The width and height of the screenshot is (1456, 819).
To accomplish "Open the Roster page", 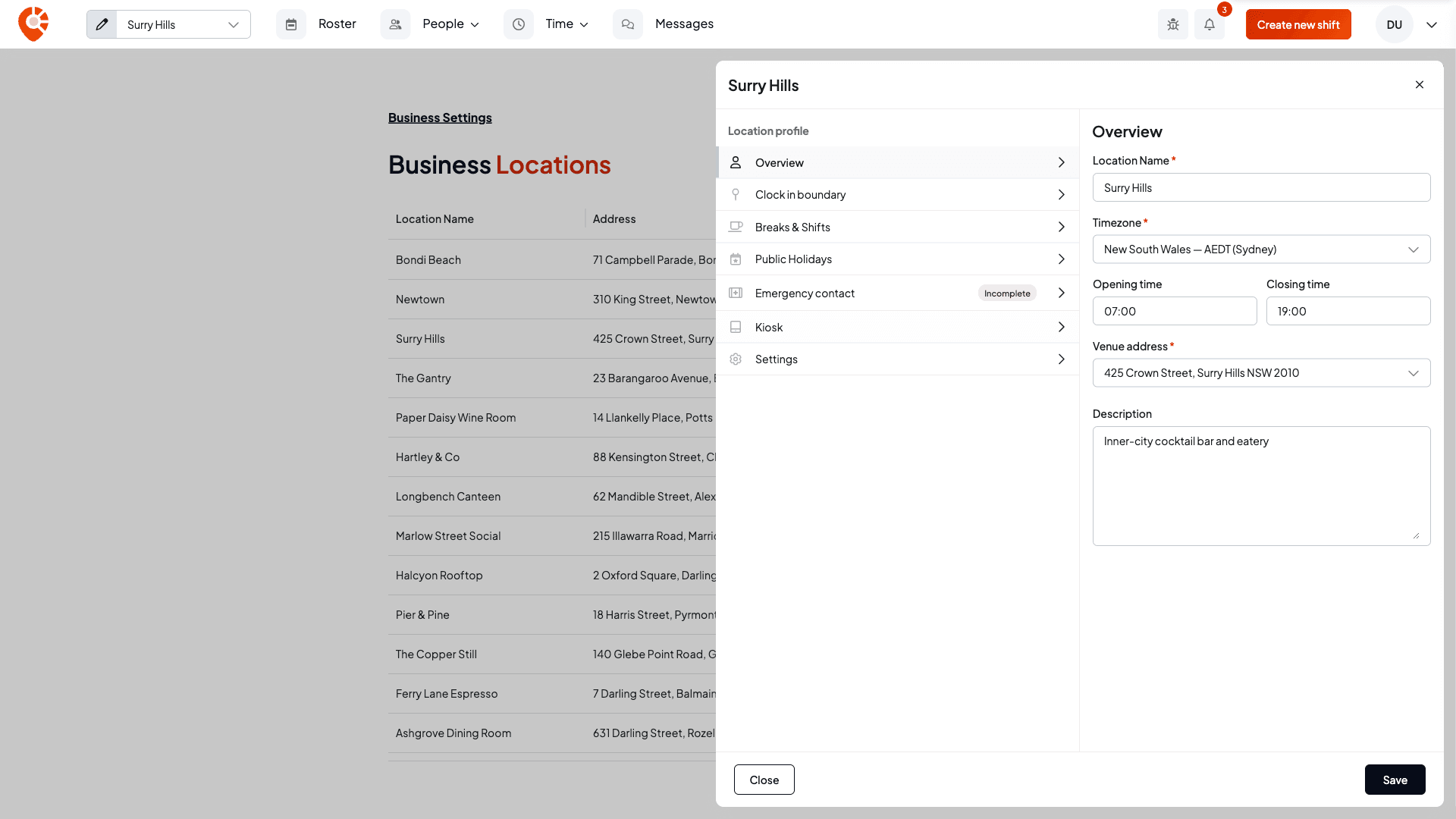I will tap(337, 24).
